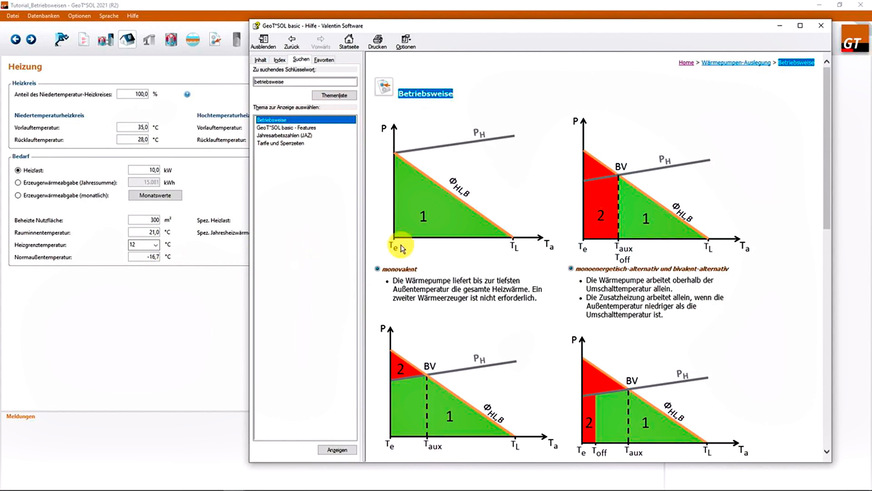Expand the Heizgrenztemperatur dropdown
The height and width of the screenshot is (491, 872).
click(x=155, y=244)
